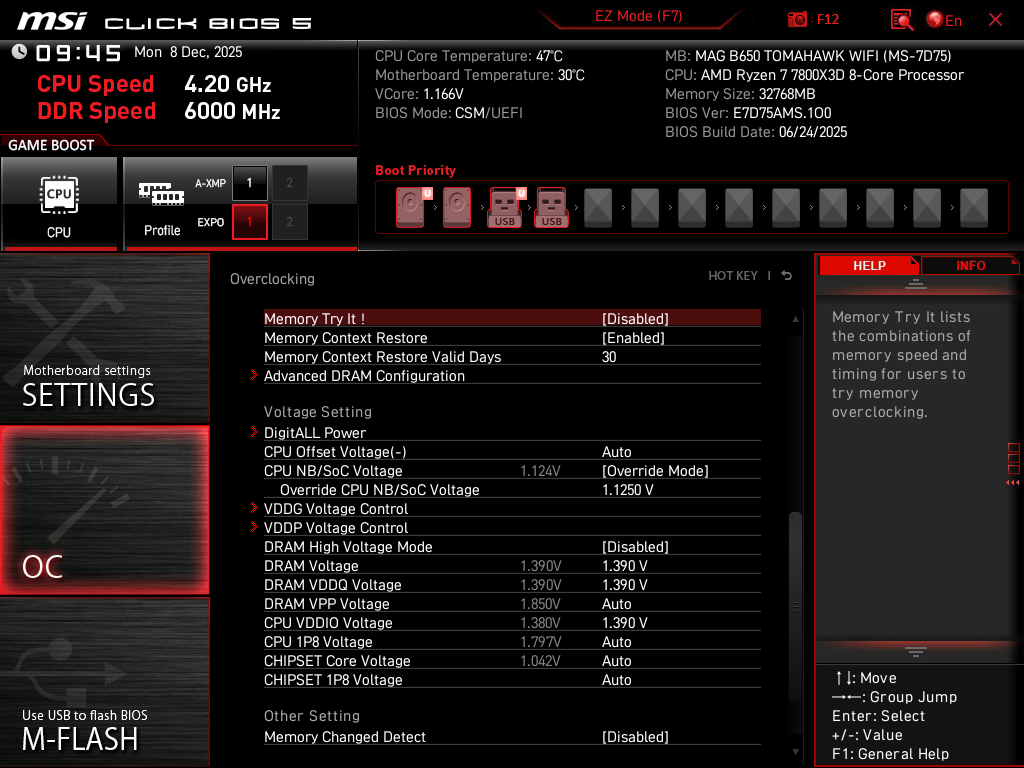Screen dimensions: 1024x768
Task: Click the Other Setting section heading
Action: [x=312, y=716]
